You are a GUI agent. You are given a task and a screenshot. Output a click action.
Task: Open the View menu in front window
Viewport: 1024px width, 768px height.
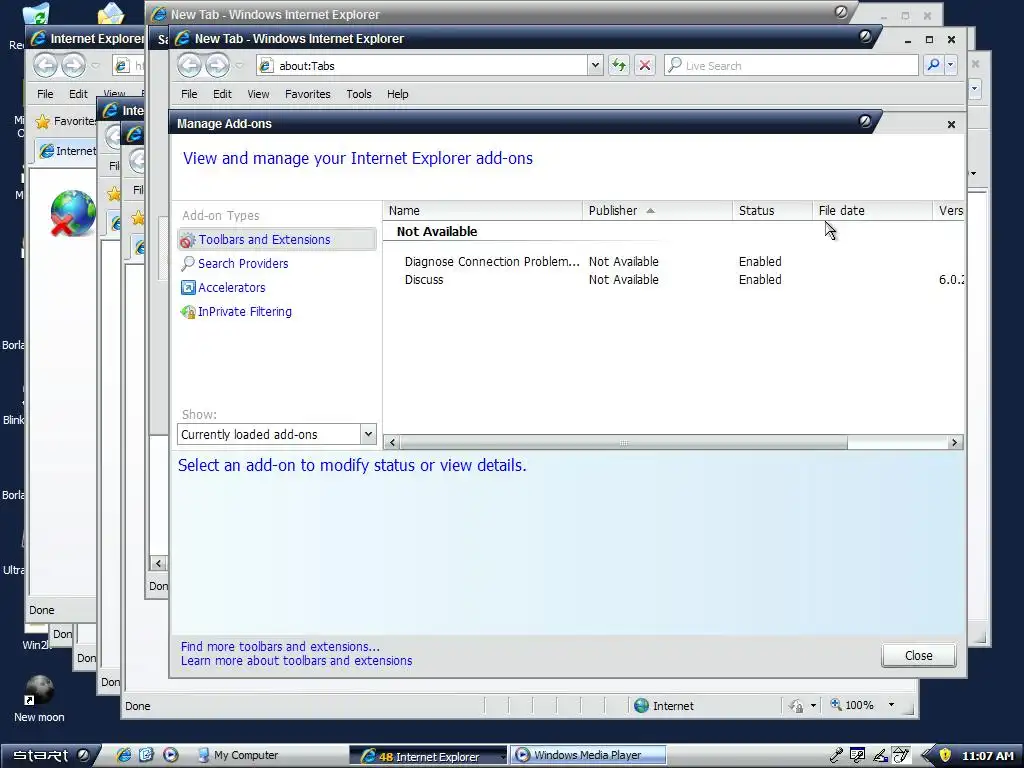click(x=258, y=94)
